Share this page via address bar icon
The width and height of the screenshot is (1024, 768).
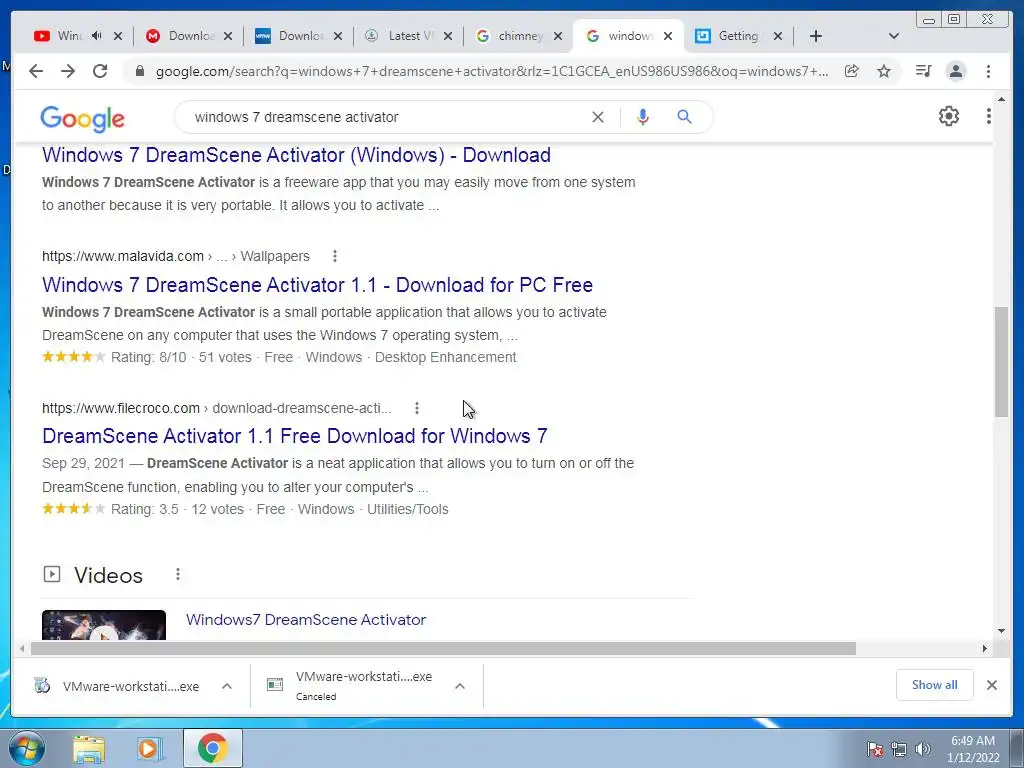coord(852,71)
